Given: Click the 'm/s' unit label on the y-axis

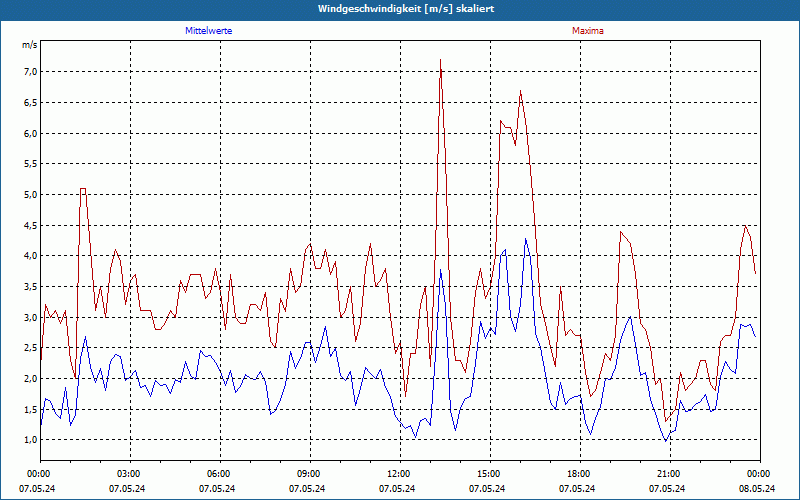Looking at the screenshot, I should (x=30, y=45).
